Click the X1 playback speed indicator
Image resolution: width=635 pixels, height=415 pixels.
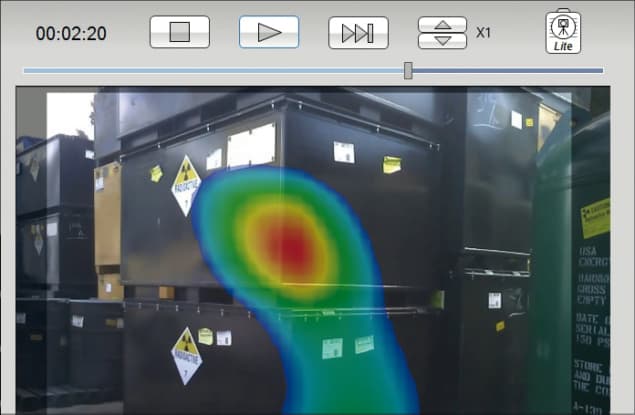(483, 32)
